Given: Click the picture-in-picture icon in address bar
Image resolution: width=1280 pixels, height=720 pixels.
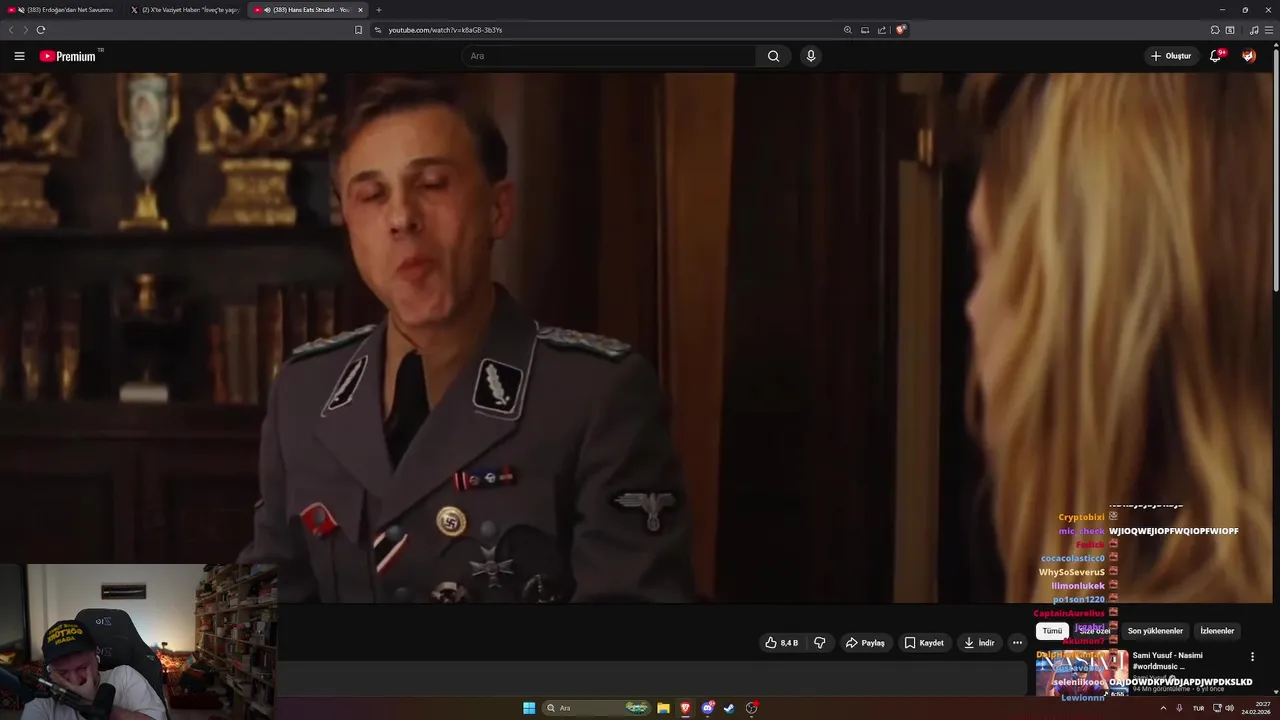Looking at the screenshot, I should pyautogui.click(x=865, y=30).
